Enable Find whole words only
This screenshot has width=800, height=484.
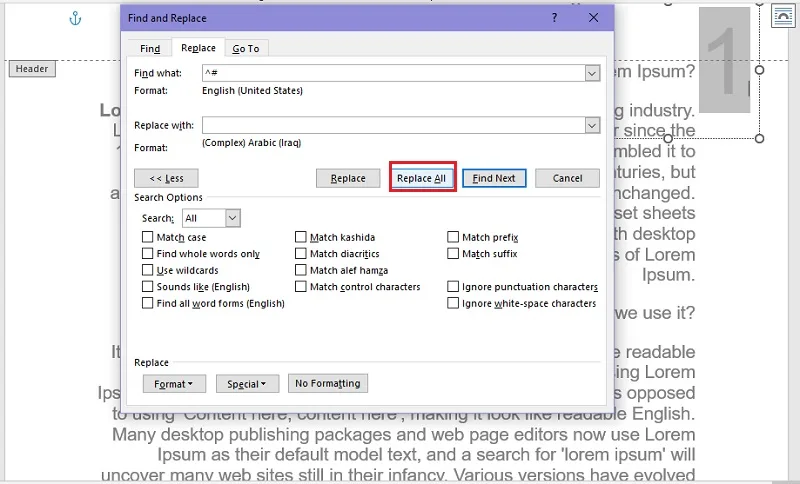pyautogui.click(x=147, y=253)
